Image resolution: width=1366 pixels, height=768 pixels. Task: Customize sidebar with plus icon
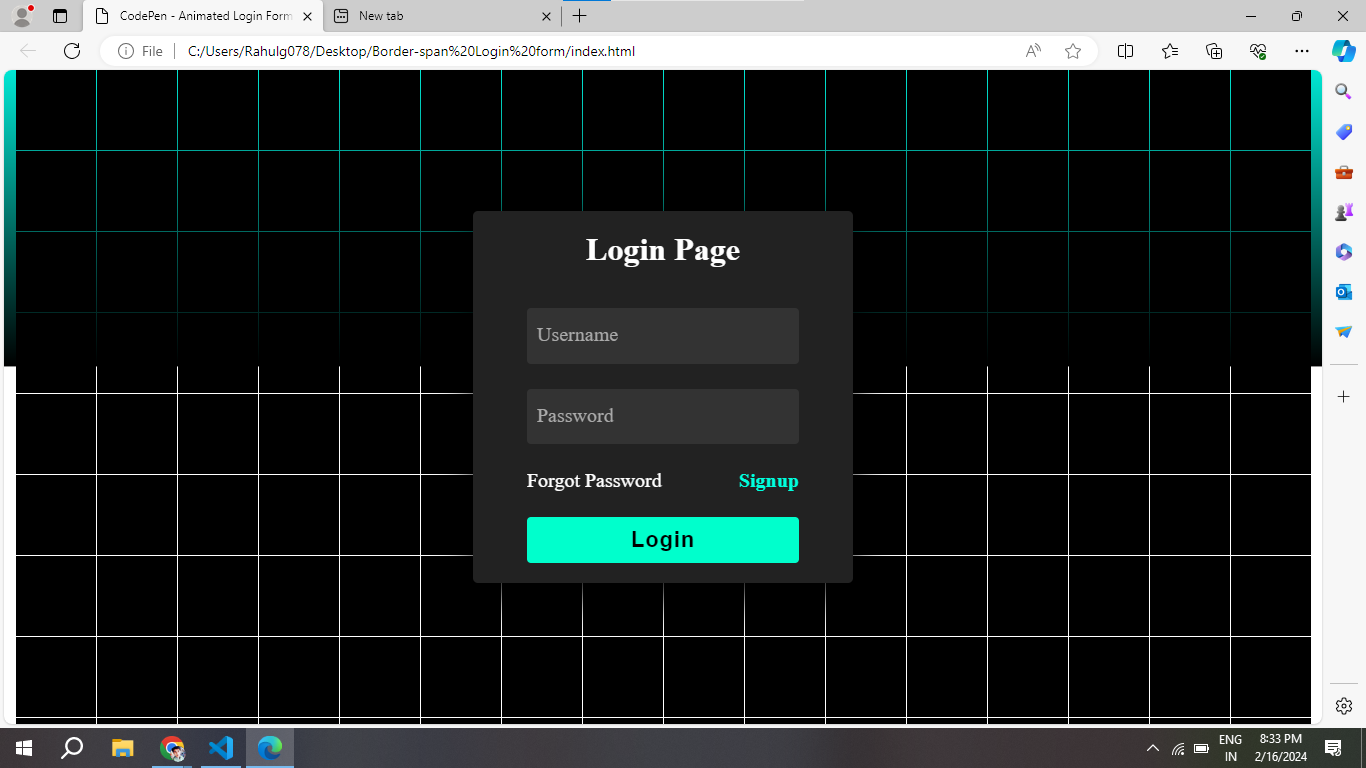(1344, 397)
